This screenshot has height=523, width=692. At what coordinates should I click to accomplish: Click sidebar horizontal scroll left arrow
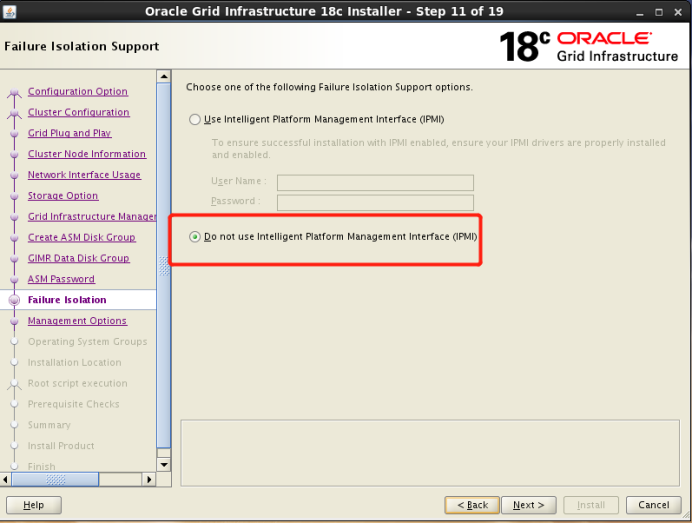coord(5,479)
